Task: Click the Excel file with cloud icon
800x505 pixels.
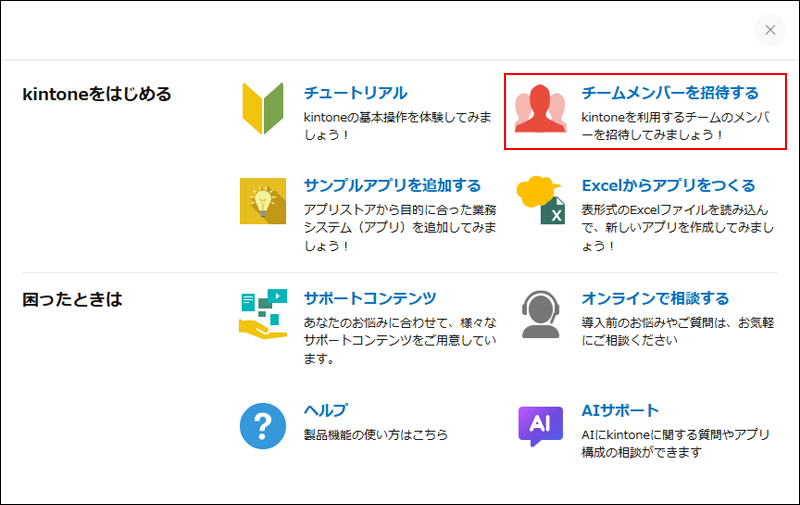Action: tap(541, 200)
